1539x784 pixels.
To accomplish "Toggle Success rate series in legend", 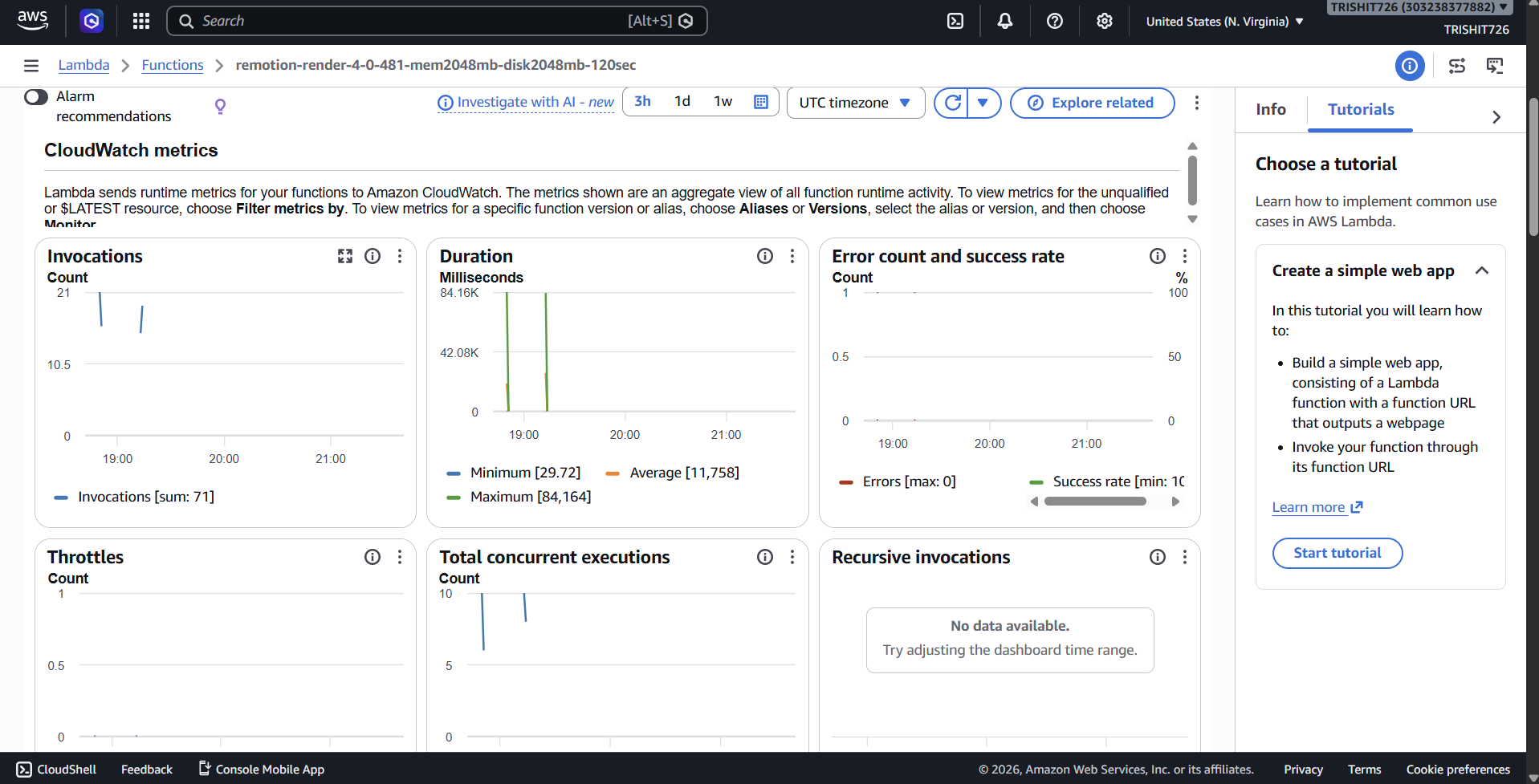I will [x=1107, y=481].
